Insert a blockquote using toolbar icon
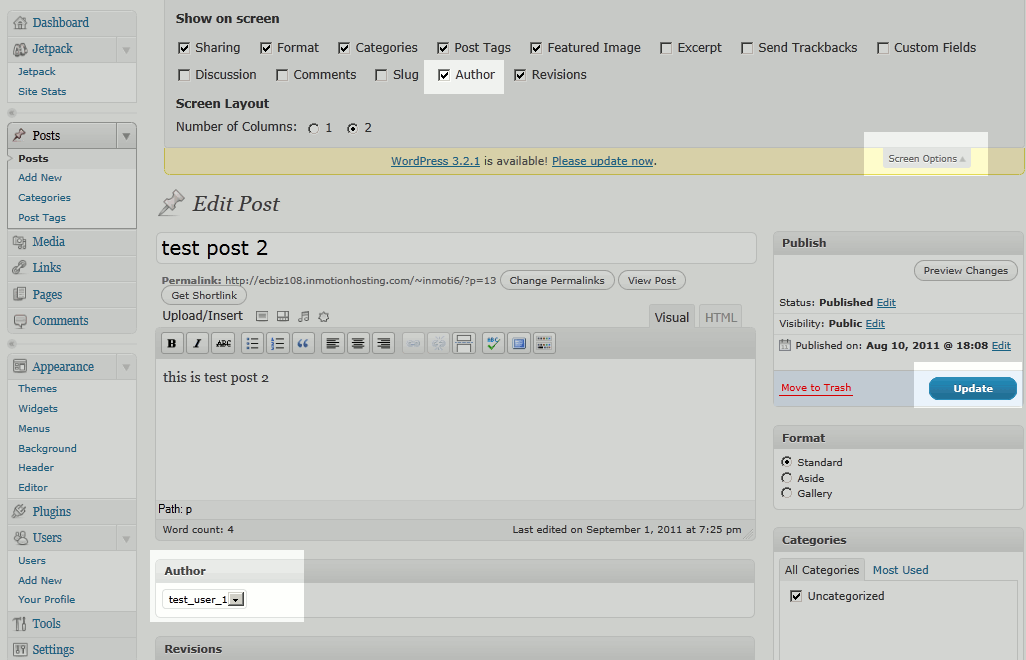 click(303, 343)
